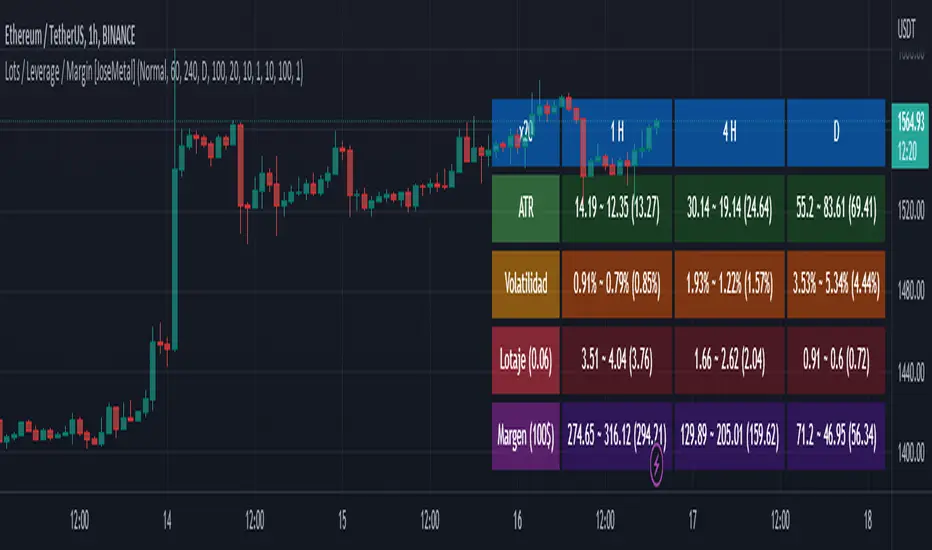Image resolution: width=932 pixels, height=550 pixels.
Task: Click the purple lightning bolt icon
Action: pyautogui.click(x=656, y=464)
